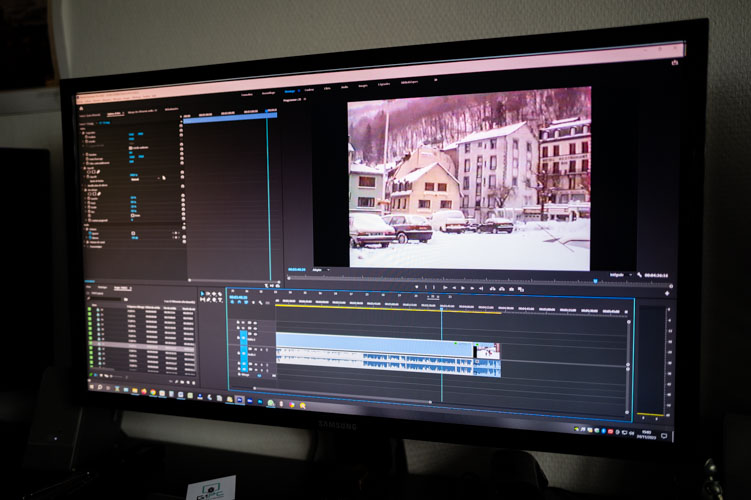Image resolution: width=751 pixels, height=500 pixels.
Task: Click the Program monitor current timecode
Action: coord(296,270)
